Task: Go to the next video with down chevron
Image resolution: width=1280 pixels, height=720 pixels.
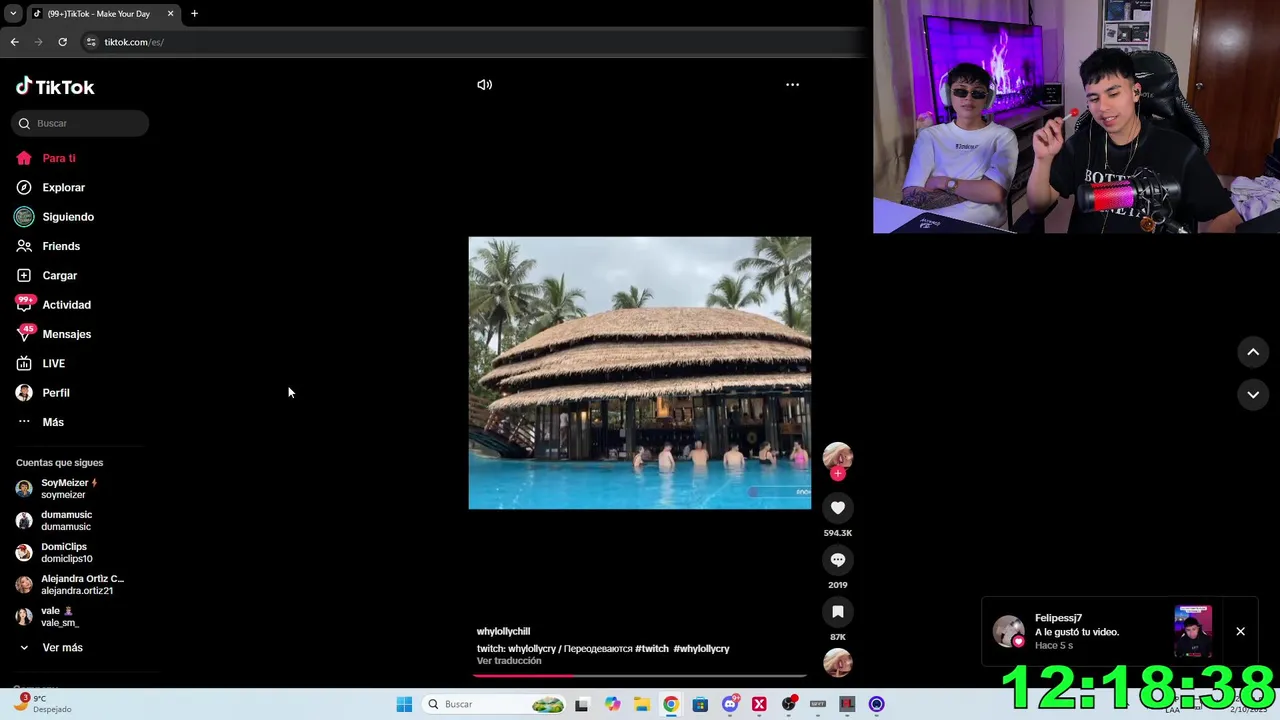Action: [x=1253, y=395]
